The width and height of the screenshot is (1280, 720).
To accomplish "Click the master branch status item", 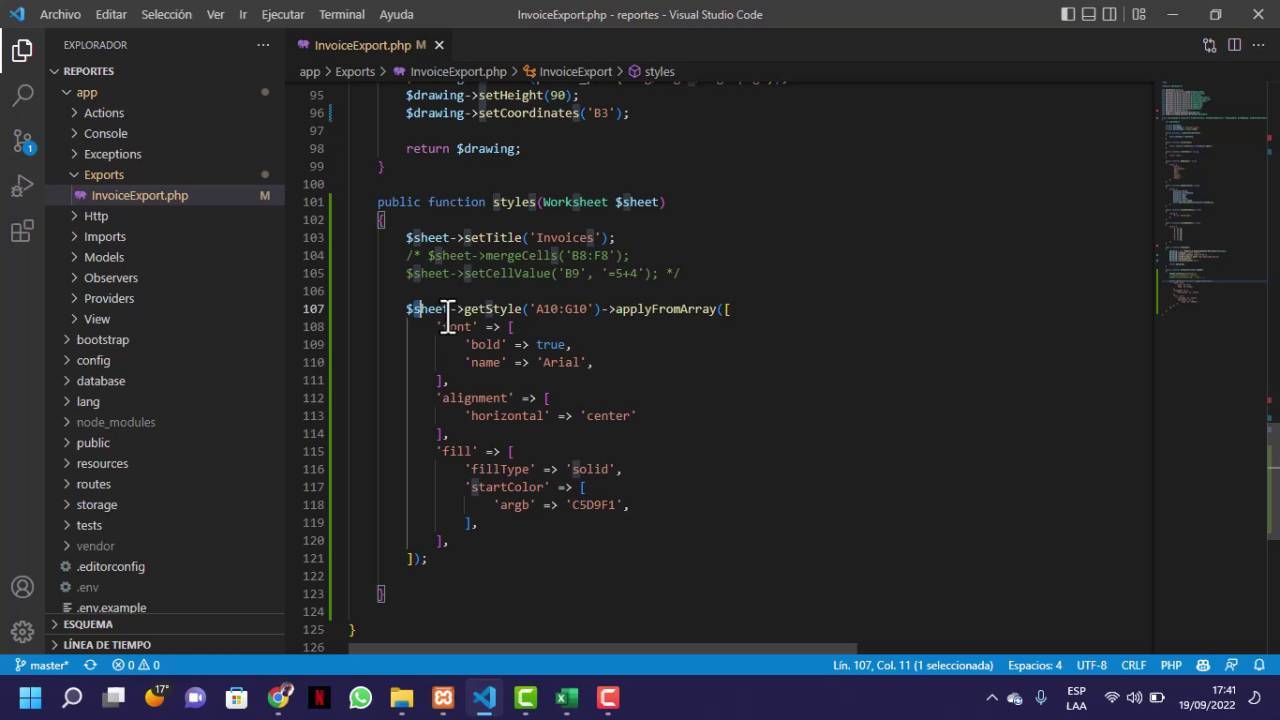I will click(42, 665).
